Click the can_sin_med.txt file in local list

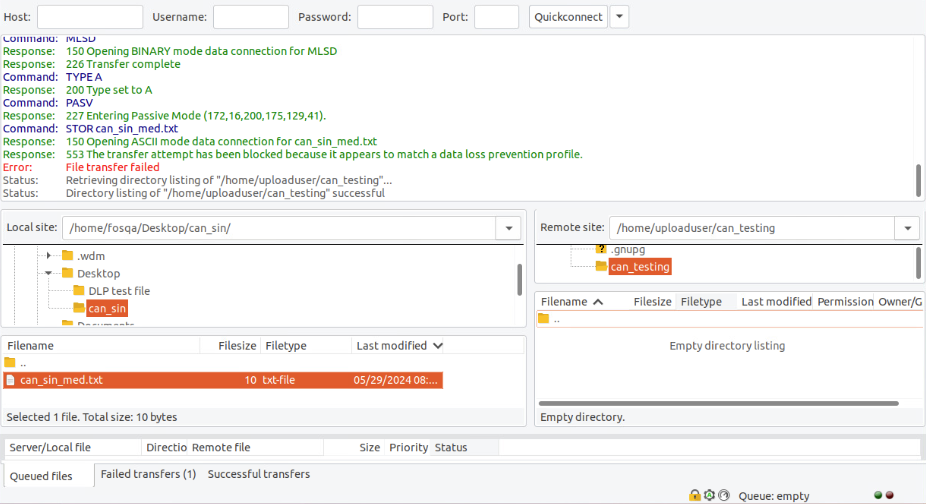tap(61, 380)
